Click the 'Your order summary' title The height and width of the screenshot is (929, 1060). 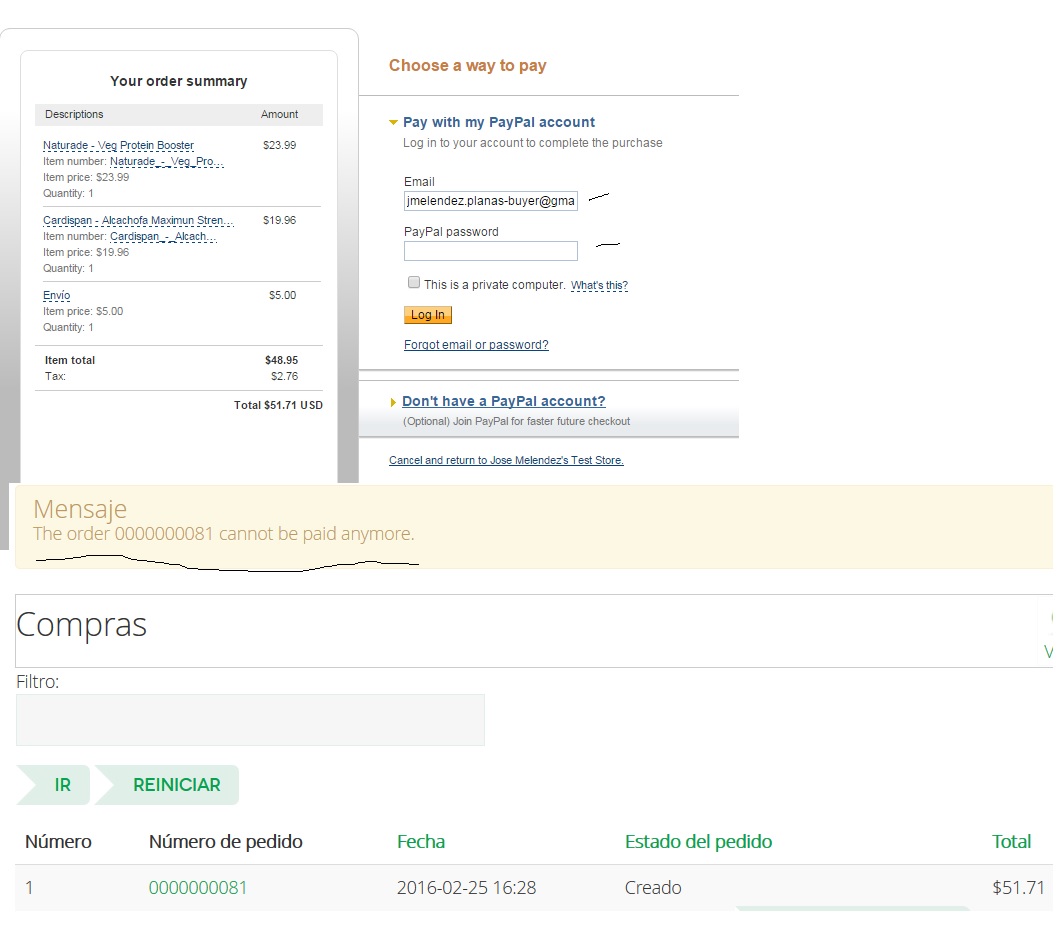point(178,81)
